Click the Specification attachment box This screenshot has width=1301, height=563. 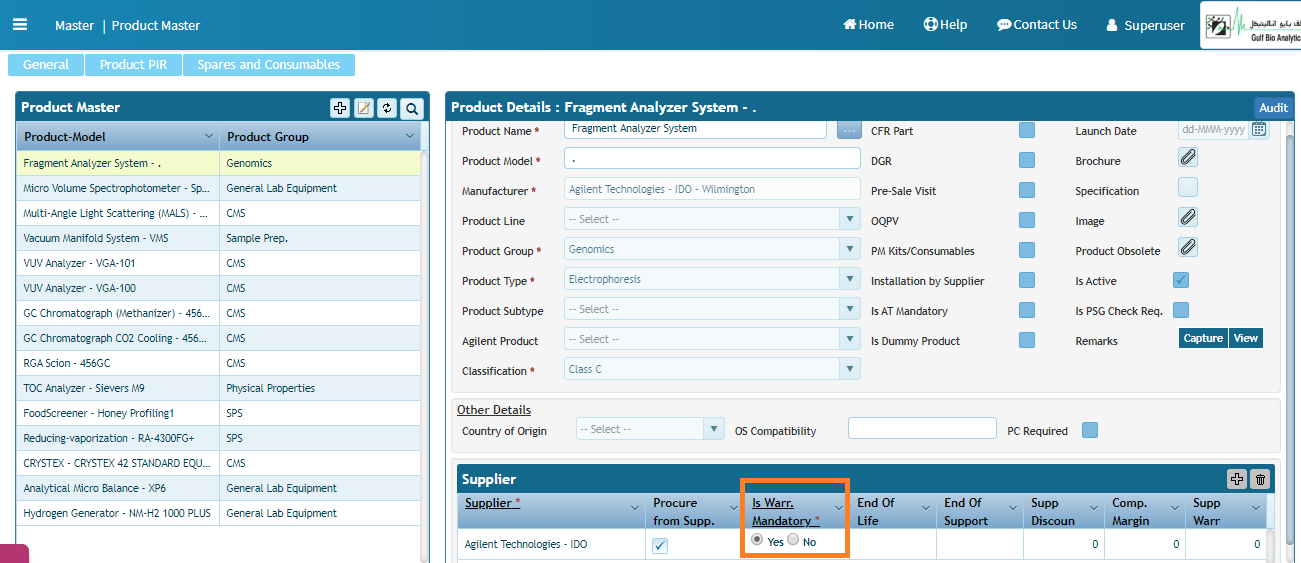[x=1187, y=187]
